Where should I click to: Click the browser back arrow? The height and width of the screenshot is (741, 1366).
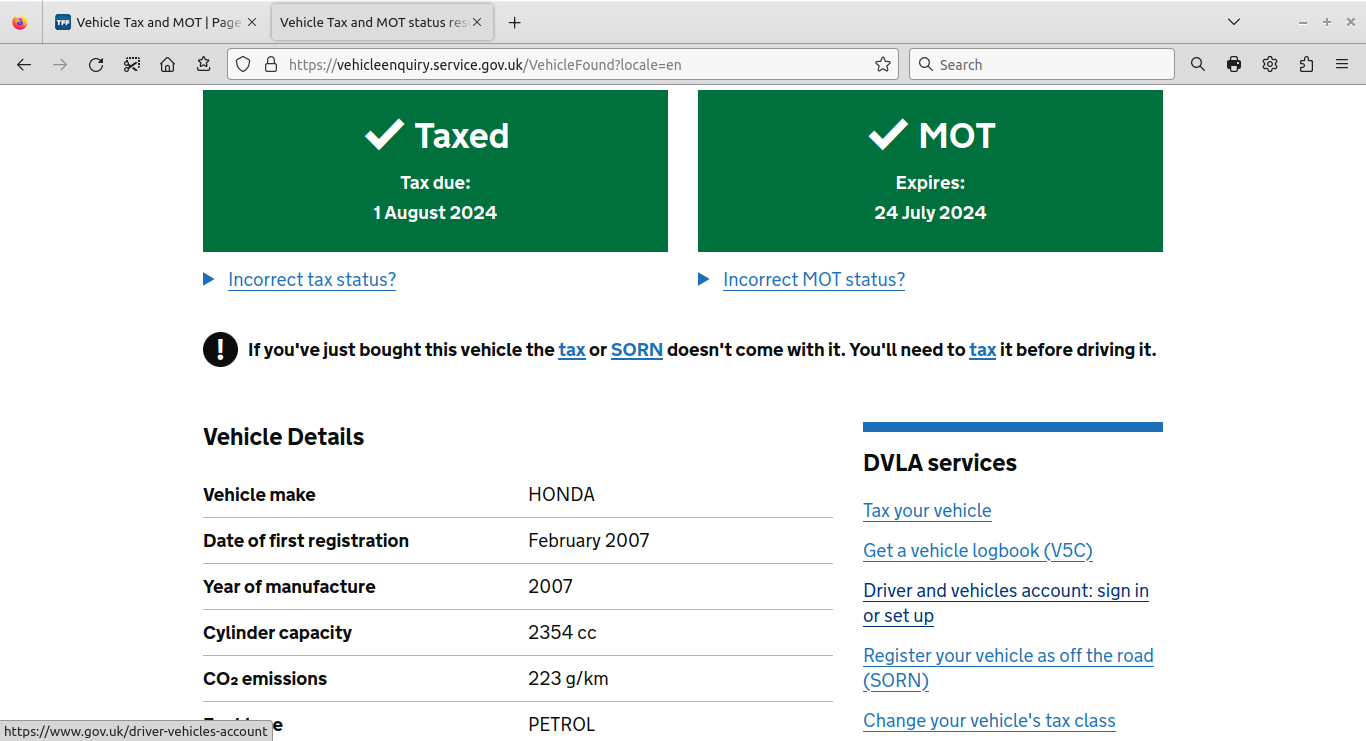click(x=24, y=64)
